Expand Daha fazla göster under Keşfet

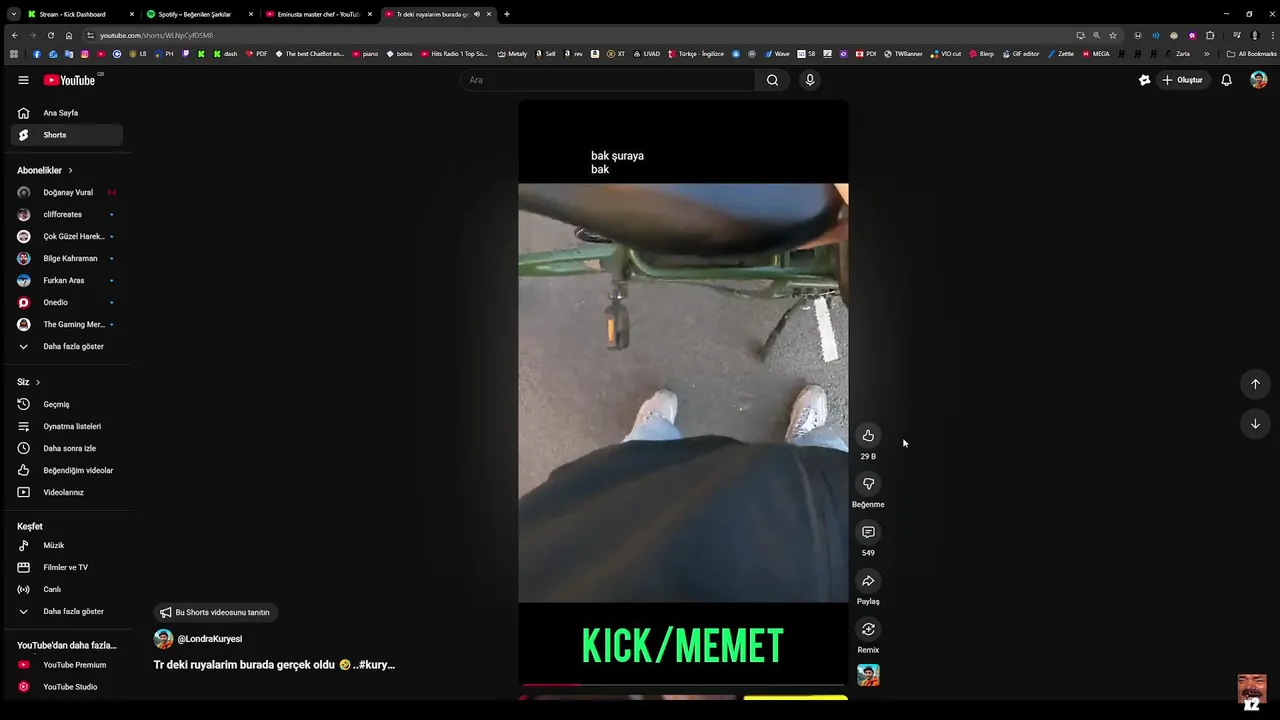click(67, 611)
